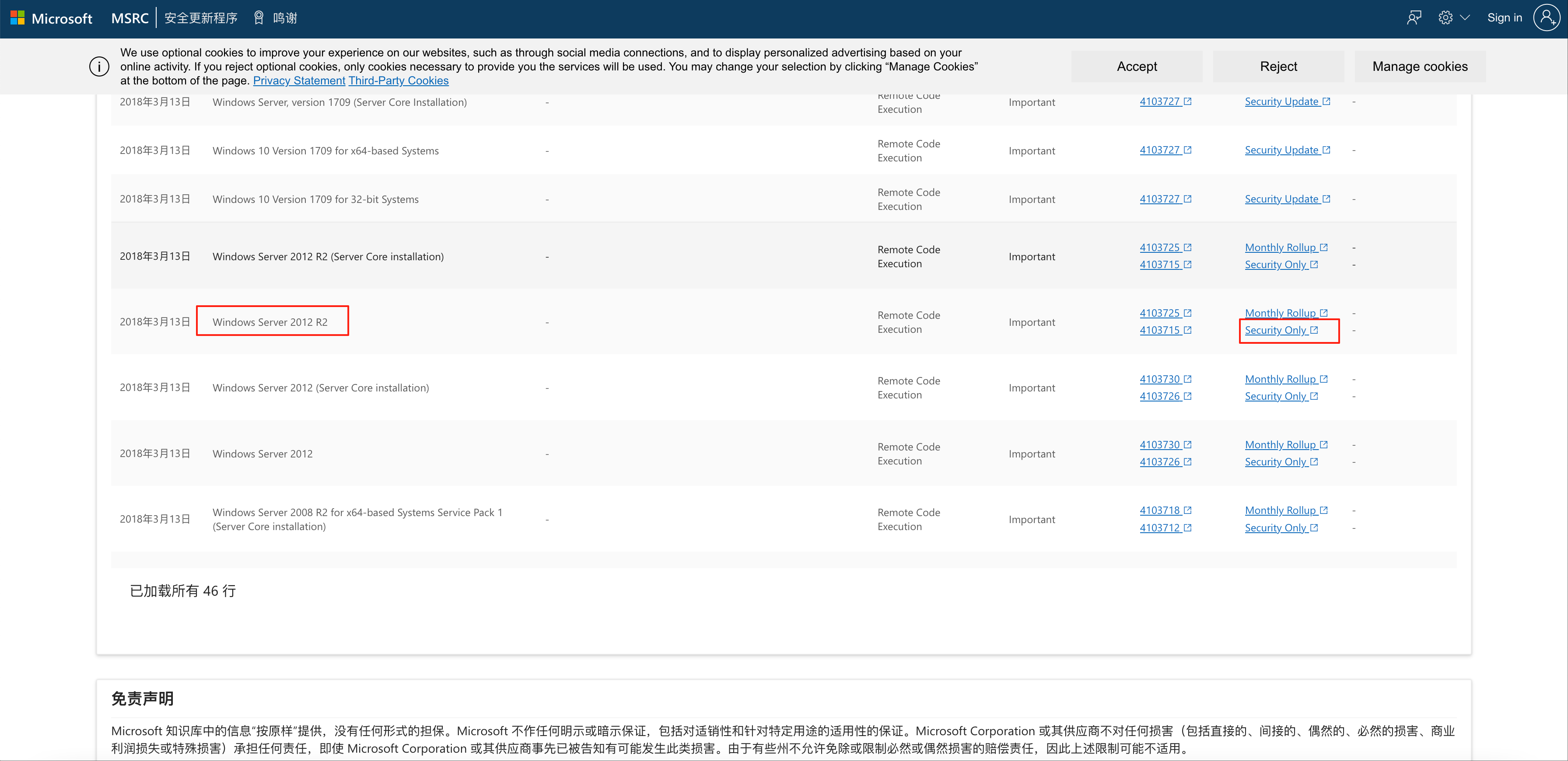Click the cookie banner info icon
The height and width of the screenshot is (761, 1568).
click(99, 66)
